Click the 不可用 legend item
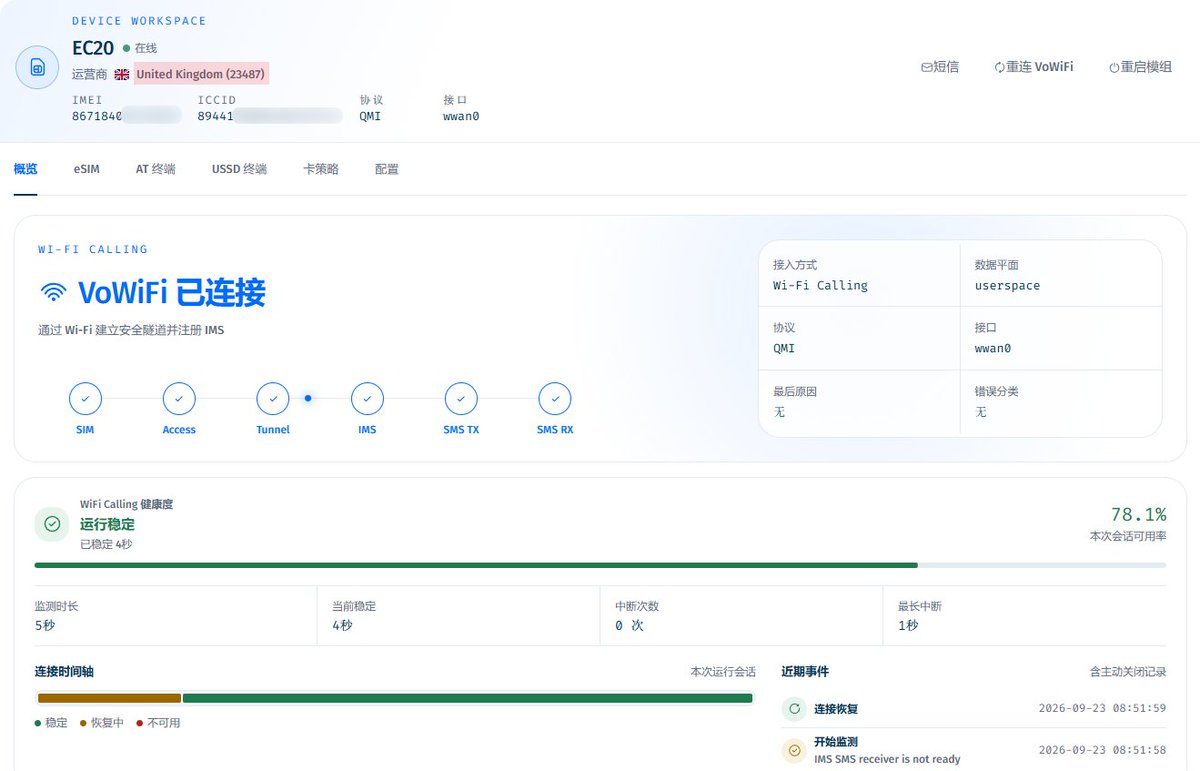 159,723
